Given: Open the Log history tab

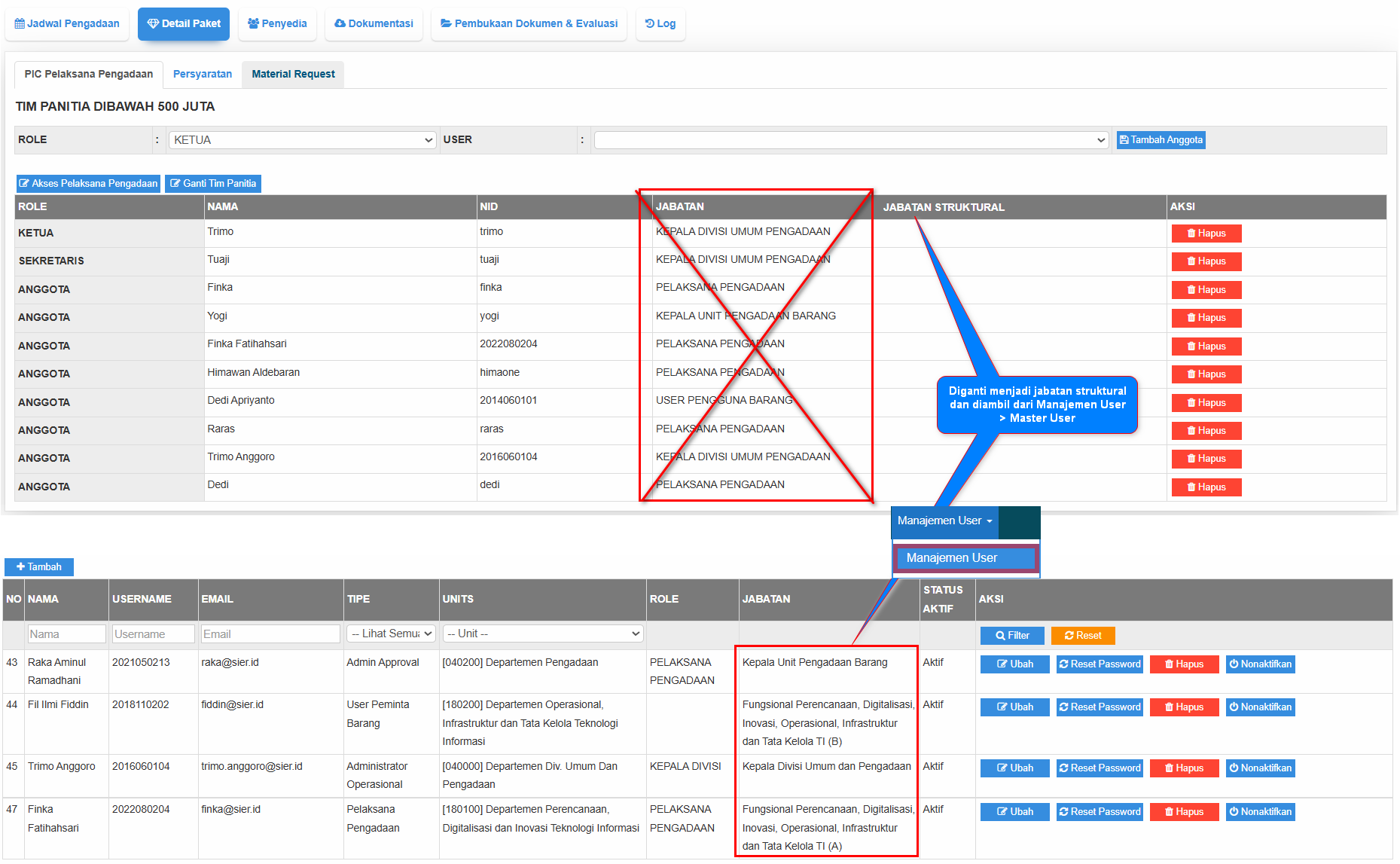Looking at the screenshot, I should coord(660,23).
